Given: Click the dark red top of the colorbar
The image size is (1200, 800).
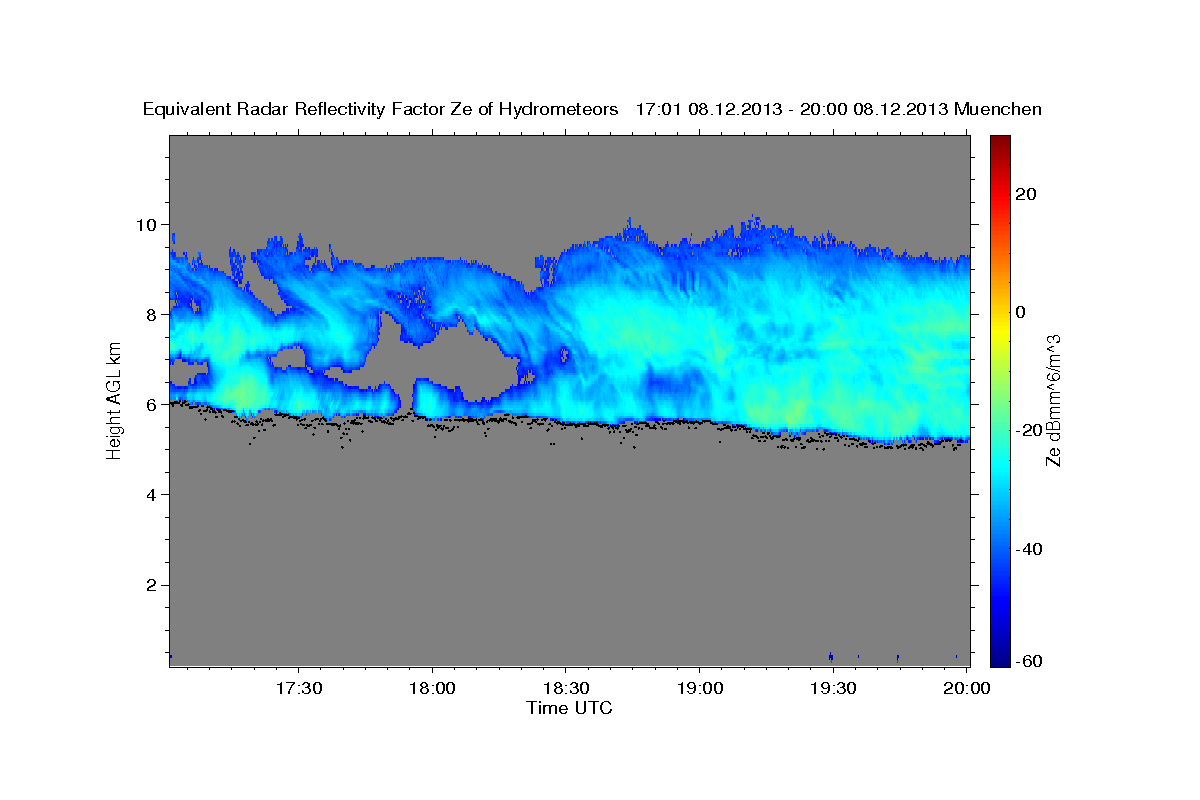Looking at the screenshot, I should click(x=1000, y=142).
